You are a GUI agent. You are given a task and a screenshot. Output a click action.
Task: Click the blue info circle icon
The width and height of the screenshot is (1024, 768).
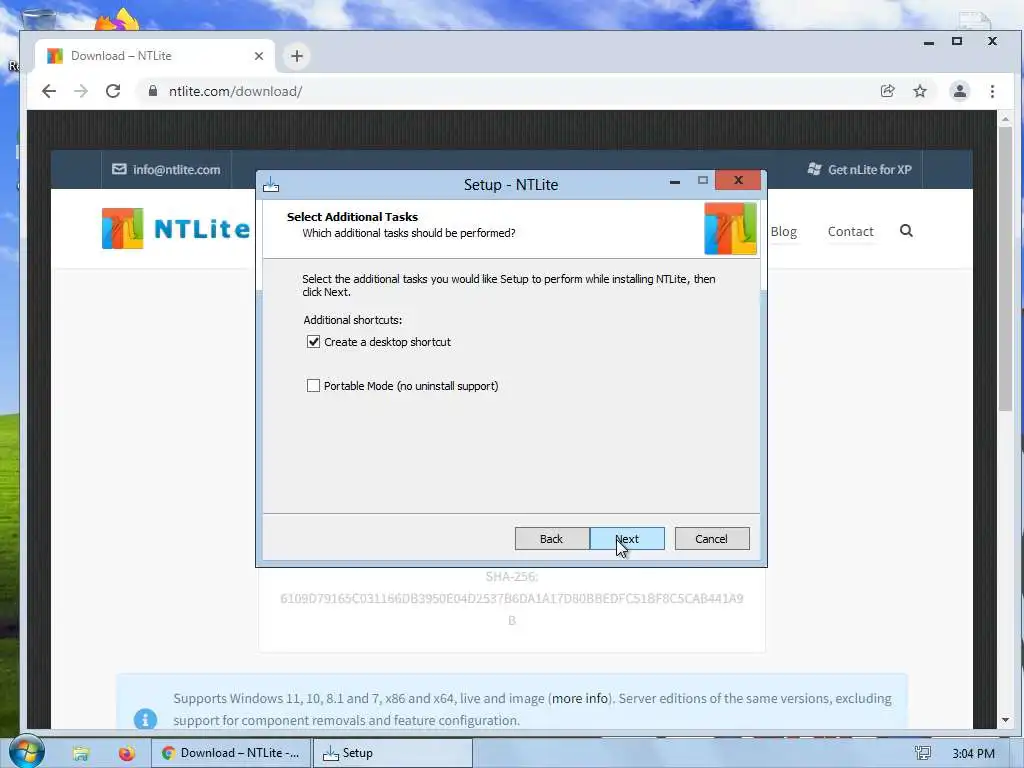(145, 718)
